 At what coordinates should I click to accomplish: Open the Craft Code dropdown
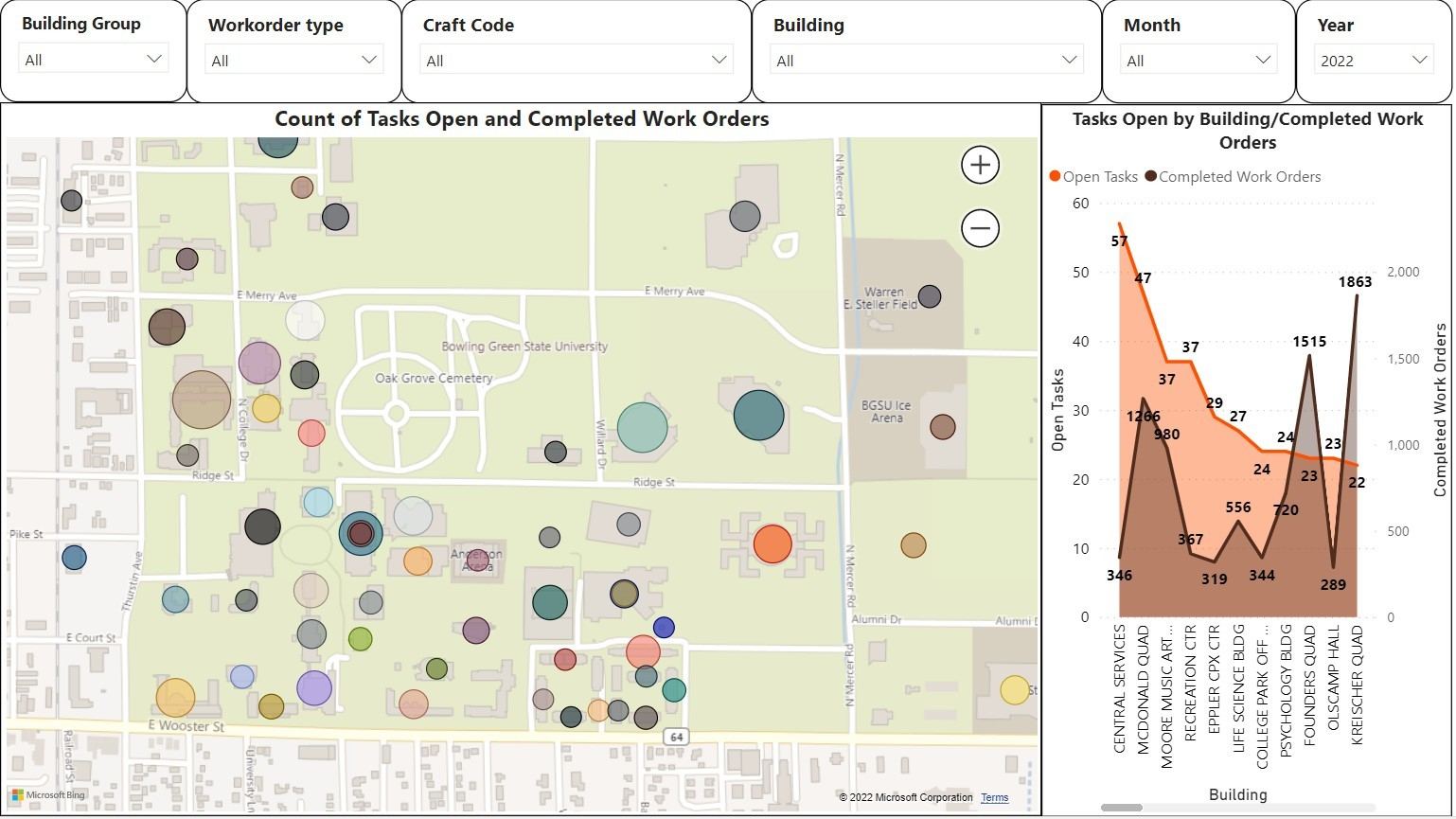576,61
